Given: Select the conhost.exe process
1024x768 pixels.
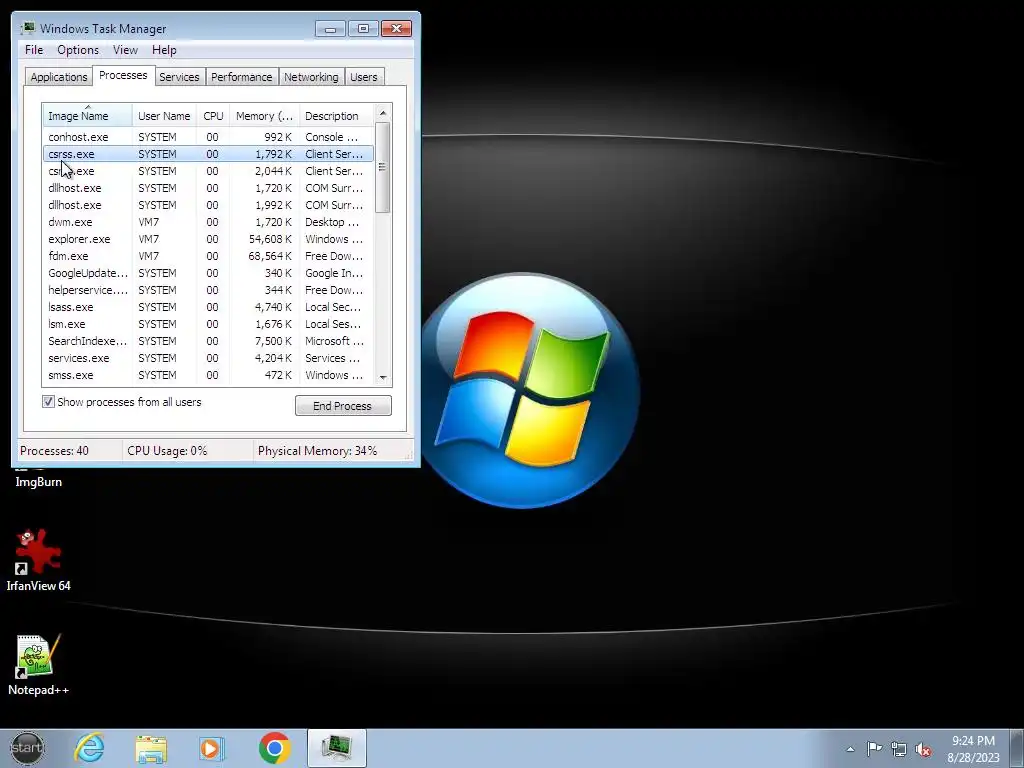Looking at the screenshot, I should pyautogui.click(x=208, y=137).
